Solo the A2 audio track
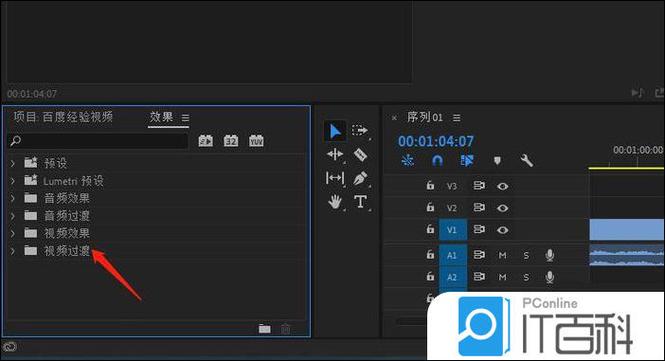Image resolution: width=665 pixels, height=361 pixels. pyautogui.click(x=526, y=277)
